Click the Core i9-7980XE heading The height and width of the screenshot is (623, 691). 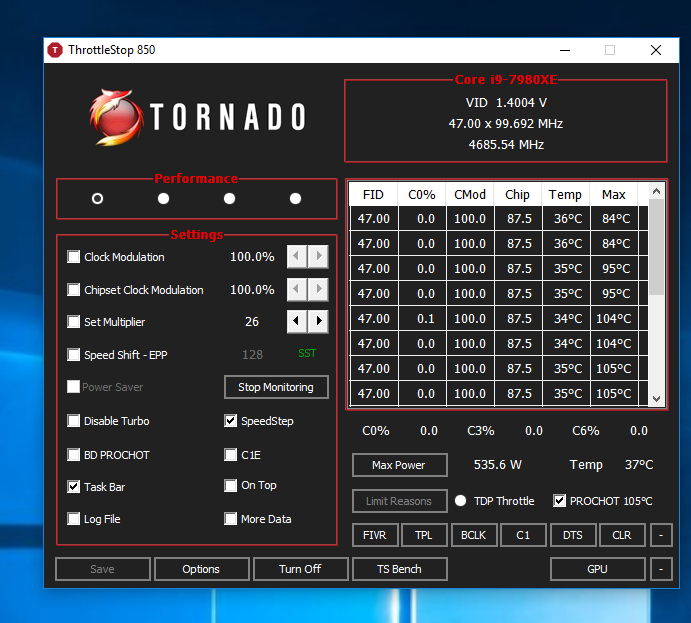(506, 79)
